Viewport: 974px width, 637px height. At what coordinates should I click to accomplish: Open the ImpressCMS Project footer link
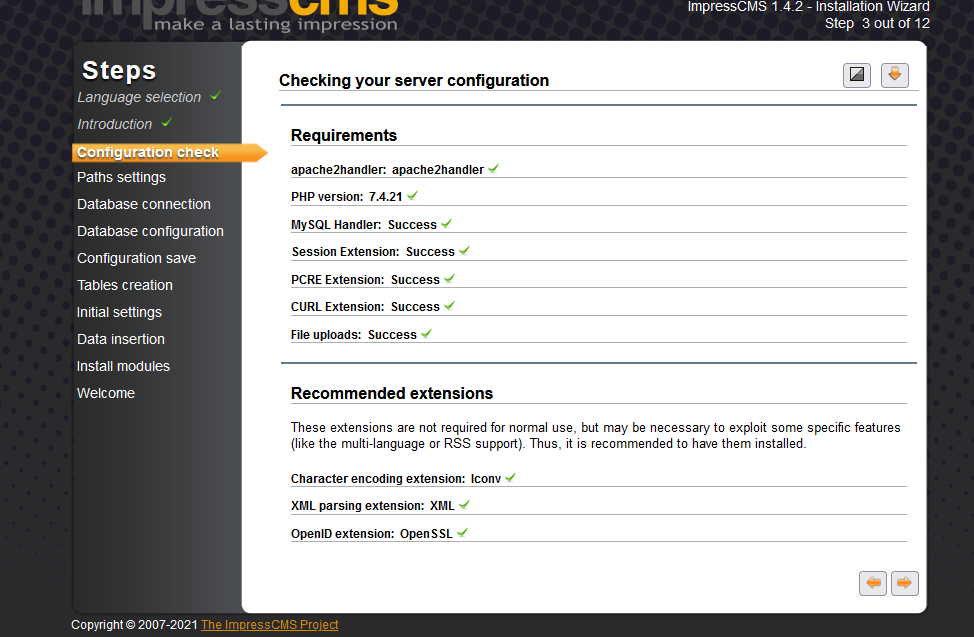pyautogui.click(x=269, y=625)
